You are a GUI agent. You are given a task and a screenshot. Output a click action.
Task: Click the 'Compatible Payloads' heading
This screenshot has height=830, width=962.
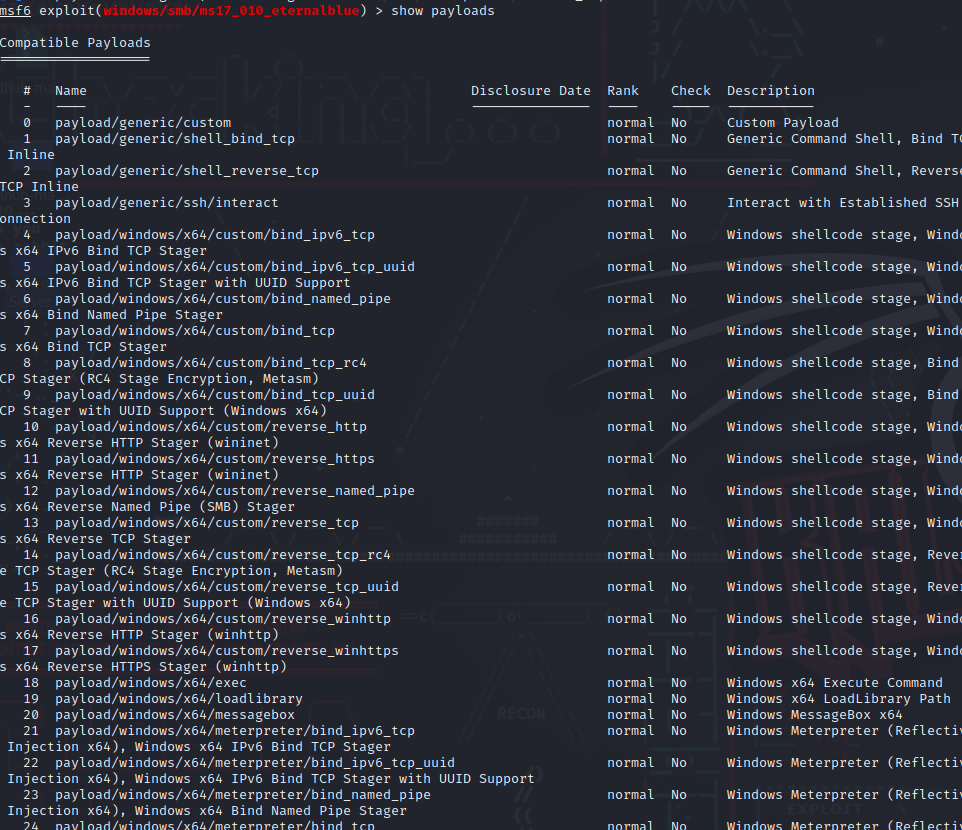pyautogui.click(x=75, y=42)
